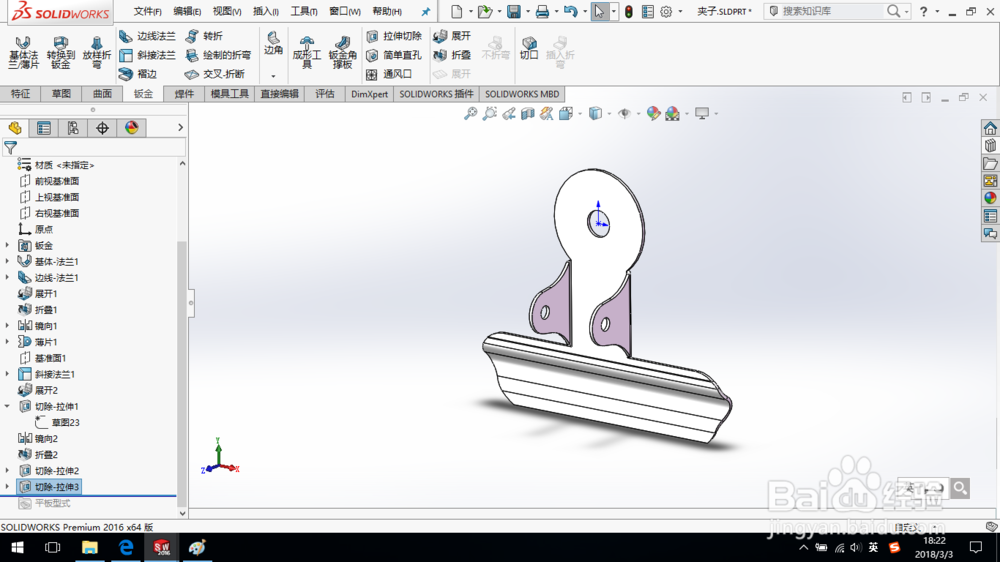Viewport: 1000px width, 562px height.
Task: Switch to the 评估 tab
Action: click(x=325, y=94)
